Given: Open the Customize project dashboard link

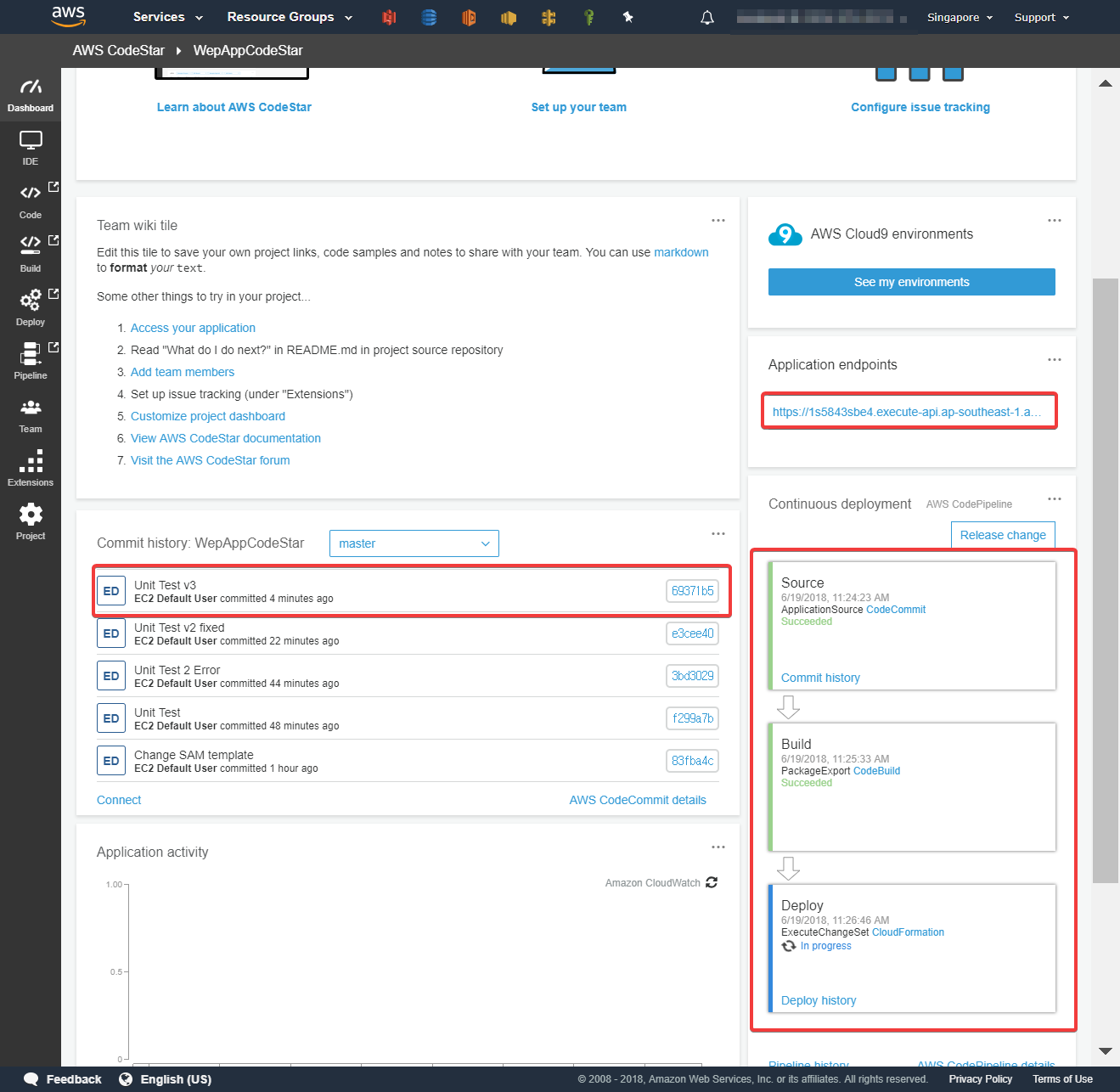Looking at the screenshot, I should pos(208,416).
